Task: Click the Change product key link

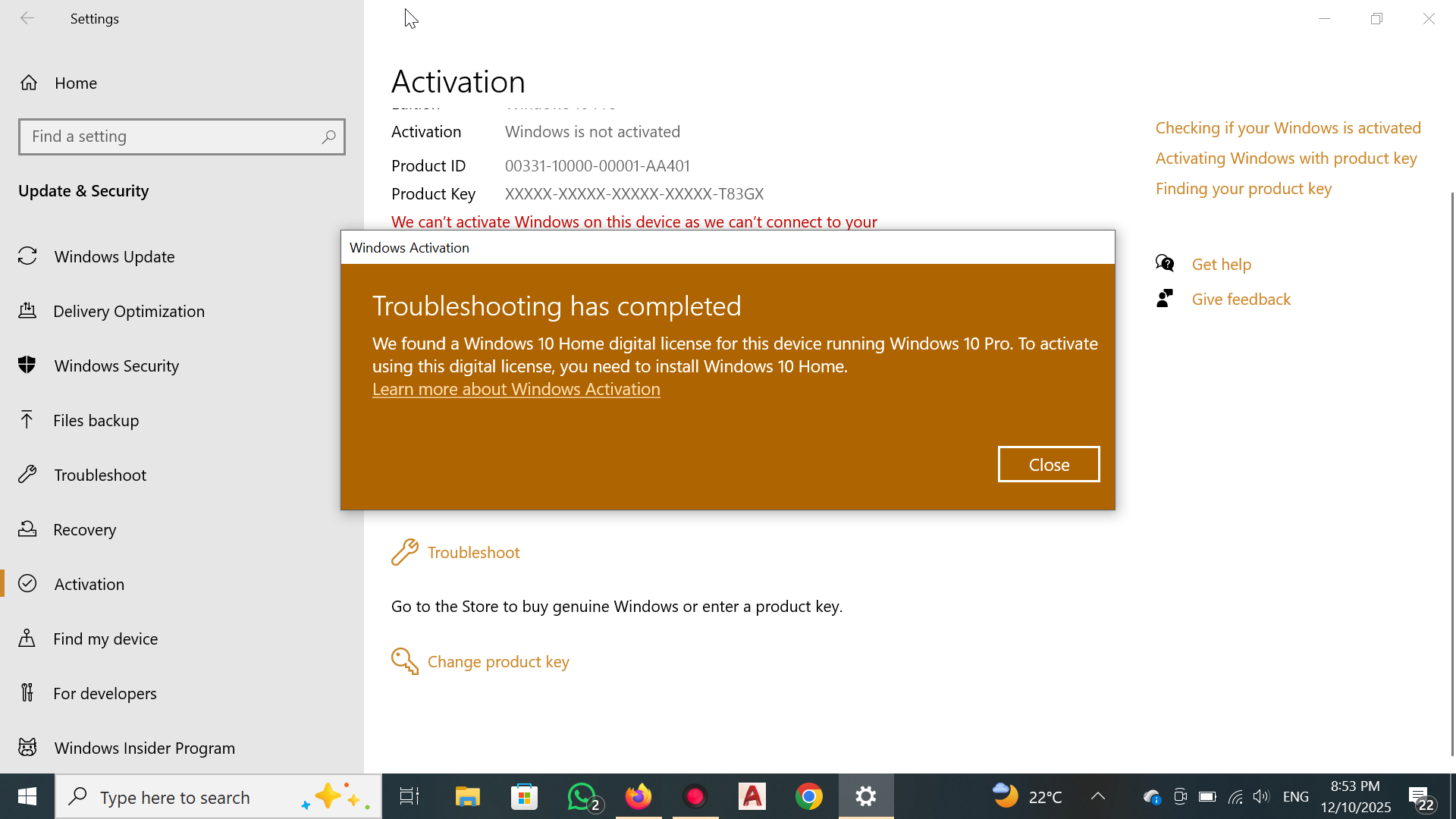Action: (497, 661)
